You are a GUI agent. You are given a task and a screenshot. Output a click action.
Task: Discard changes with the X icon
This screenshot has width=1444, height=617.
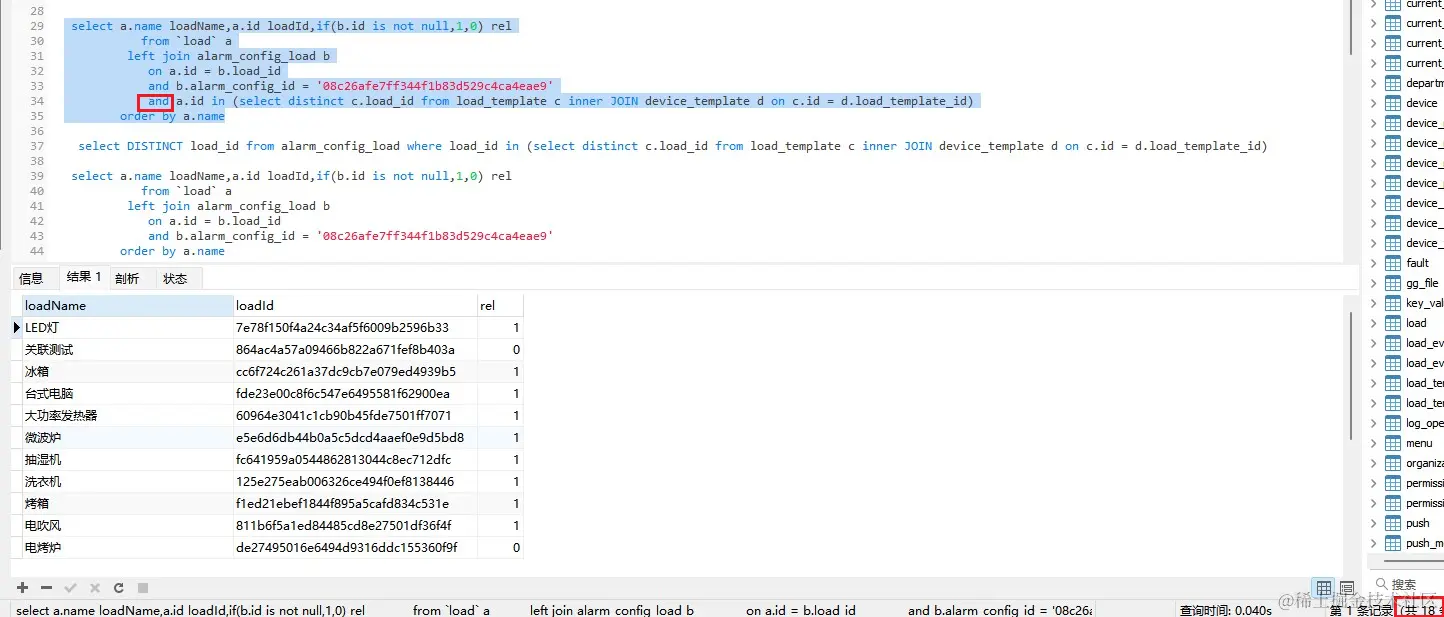point(95,588)
